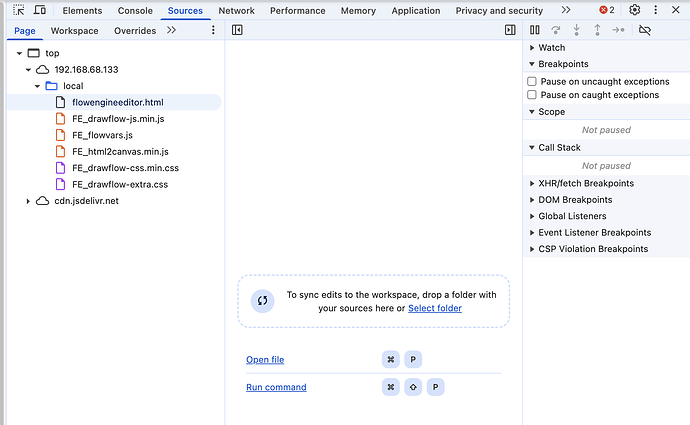Pause script execution
Screen dimensions: 690x425
point(535,30)
